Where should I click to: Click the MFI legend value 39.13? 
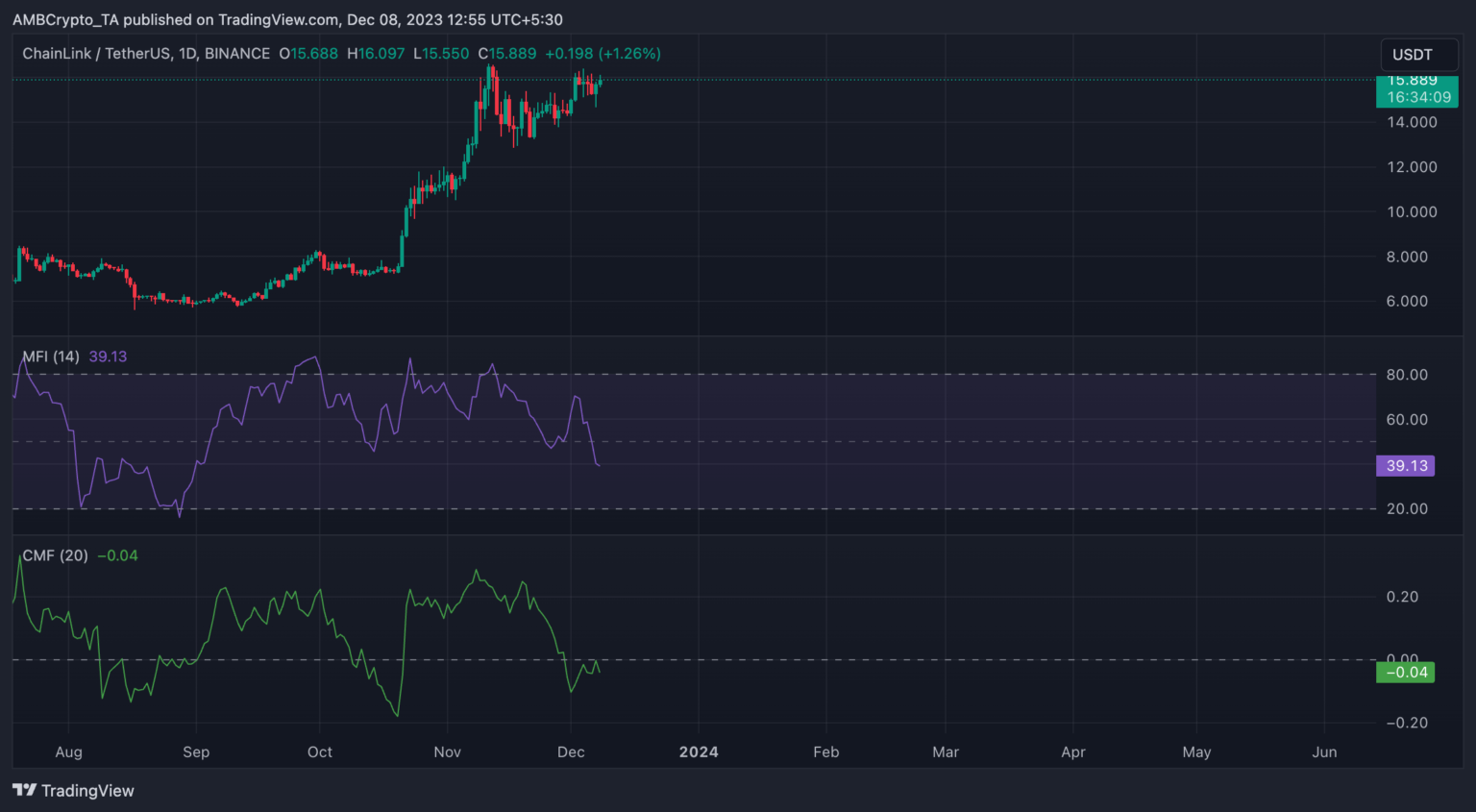click(108, 357)
